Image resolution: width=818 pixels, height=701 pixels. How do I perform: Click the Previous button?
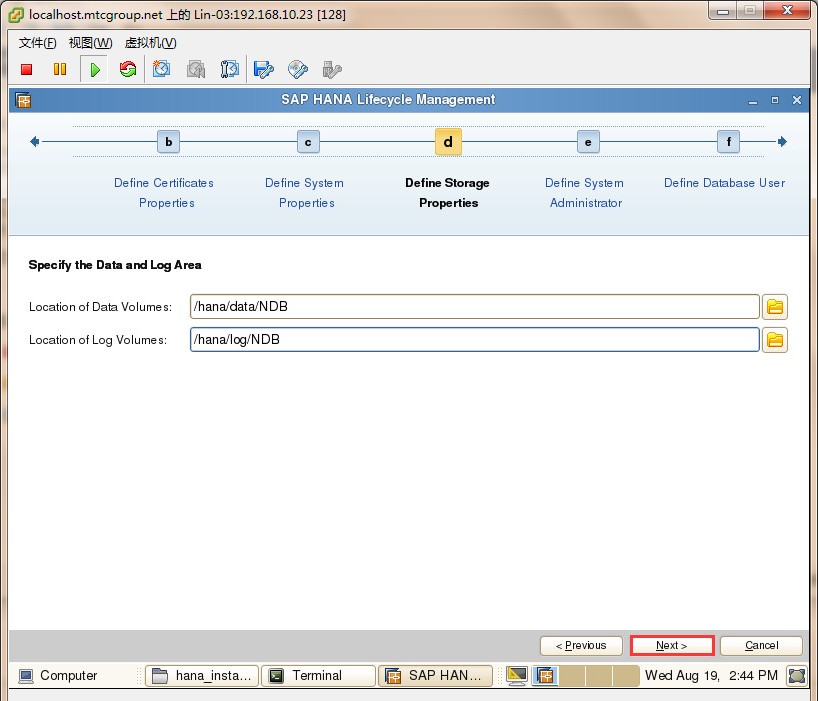[x=581, y=646]
